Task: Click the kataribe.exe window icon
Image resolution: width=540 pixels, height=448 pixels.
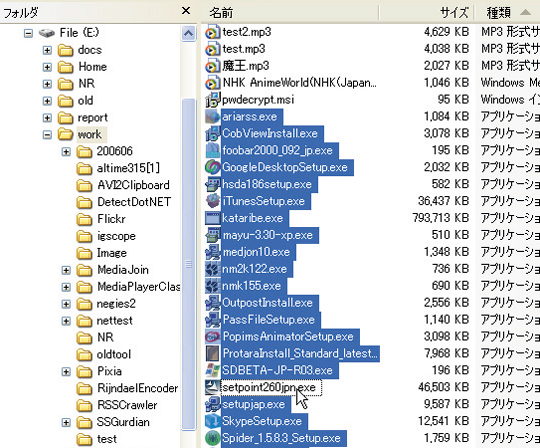Action: point(212,218)
